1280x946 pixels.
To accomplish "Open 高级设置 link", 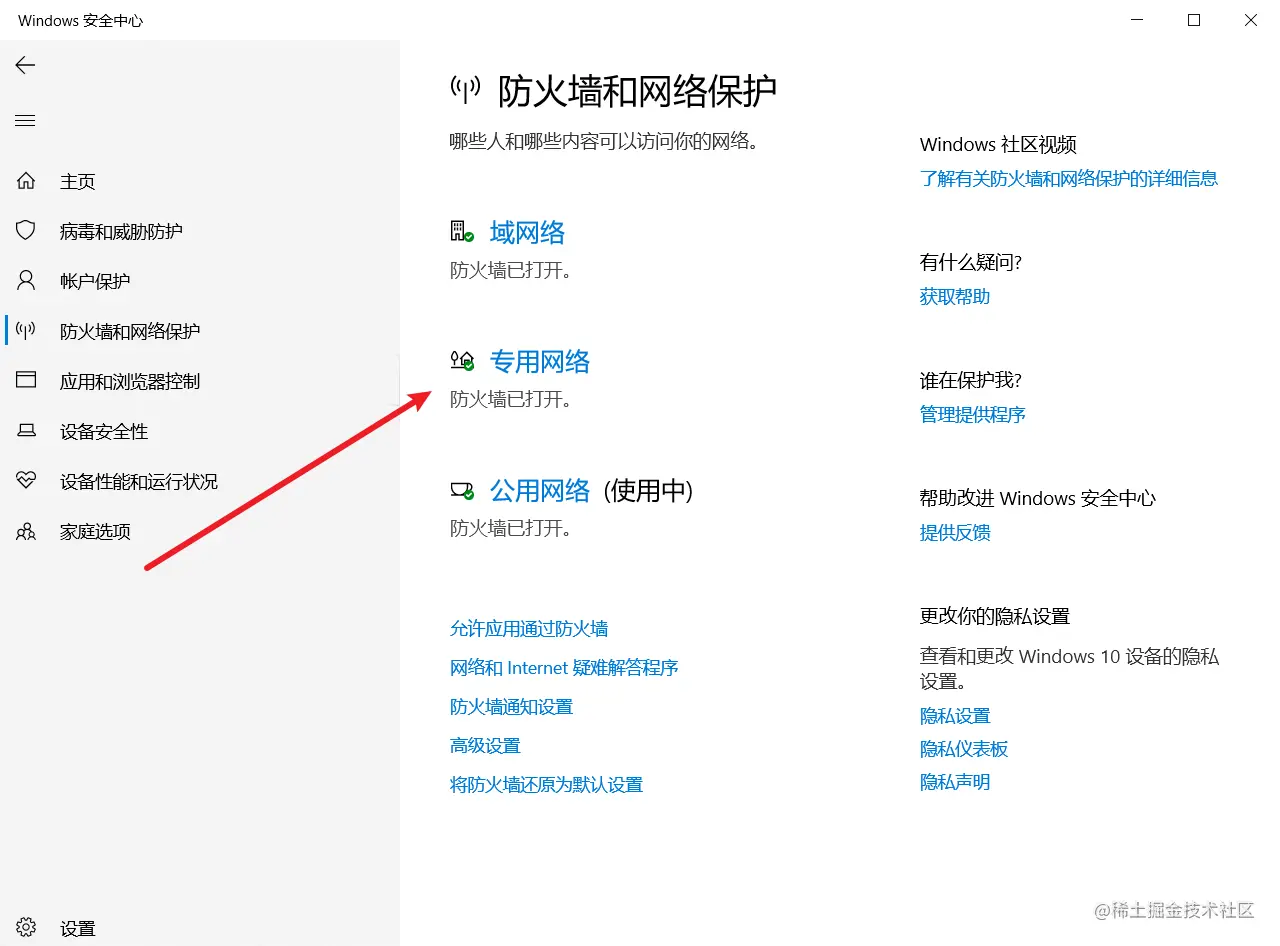I will (485, 745).
